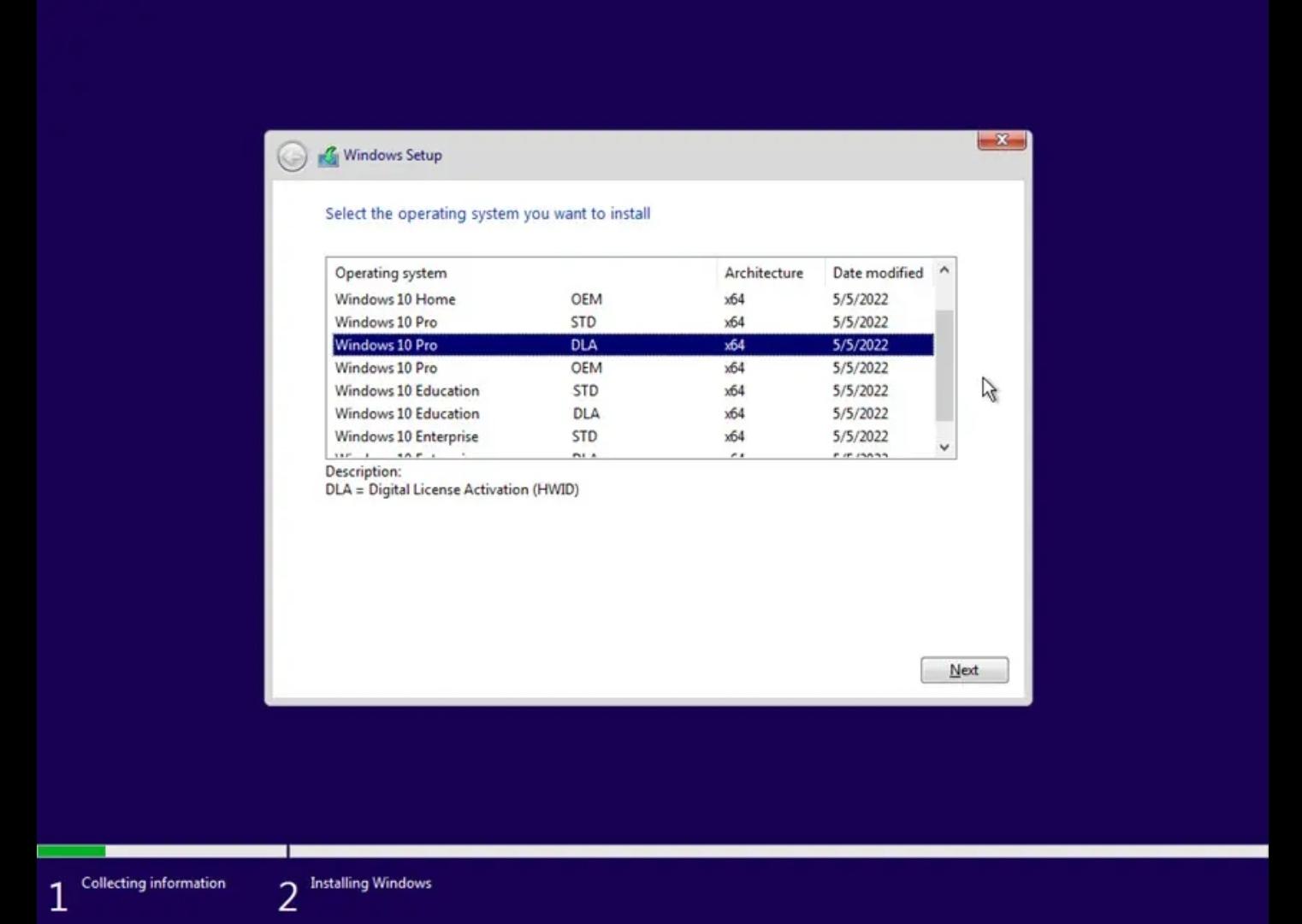1302x924 pixels.
Task: Click the list scroll up arrow
Action: click(944, 270)
